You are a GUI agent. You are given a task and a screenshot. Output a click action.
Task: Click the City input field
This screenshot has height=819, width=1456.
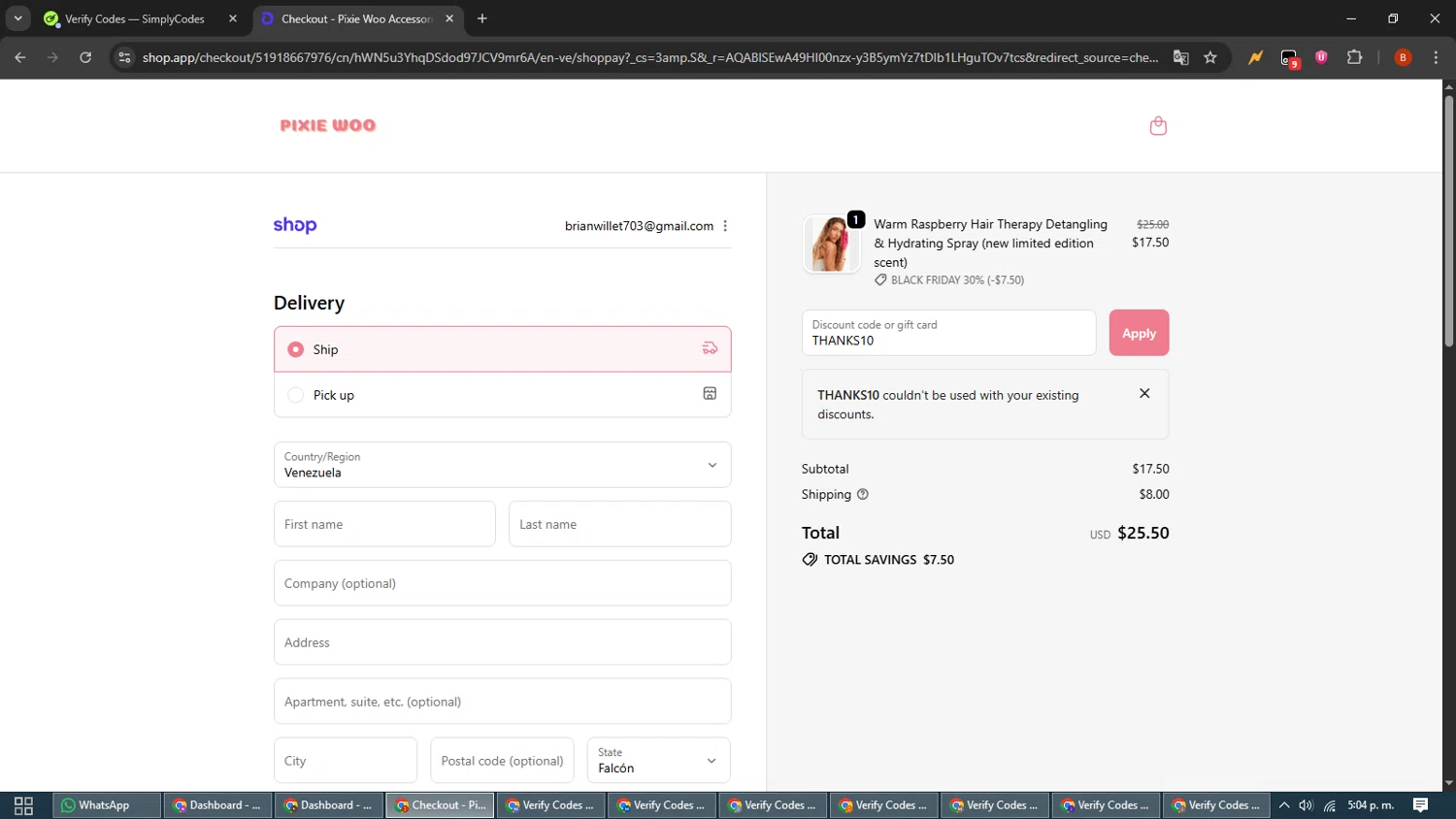(x=346, y=761)
